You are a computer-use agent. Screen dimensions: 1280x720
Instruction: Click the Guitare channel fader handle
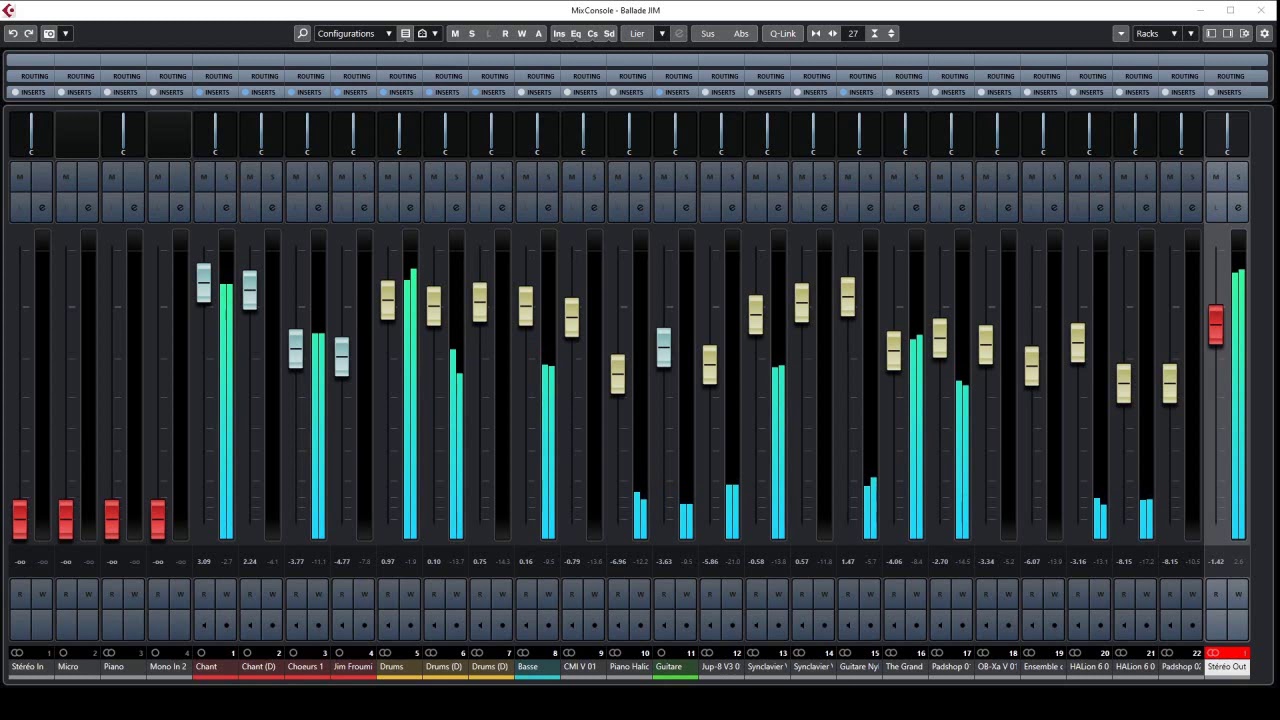tap(664, 348)
